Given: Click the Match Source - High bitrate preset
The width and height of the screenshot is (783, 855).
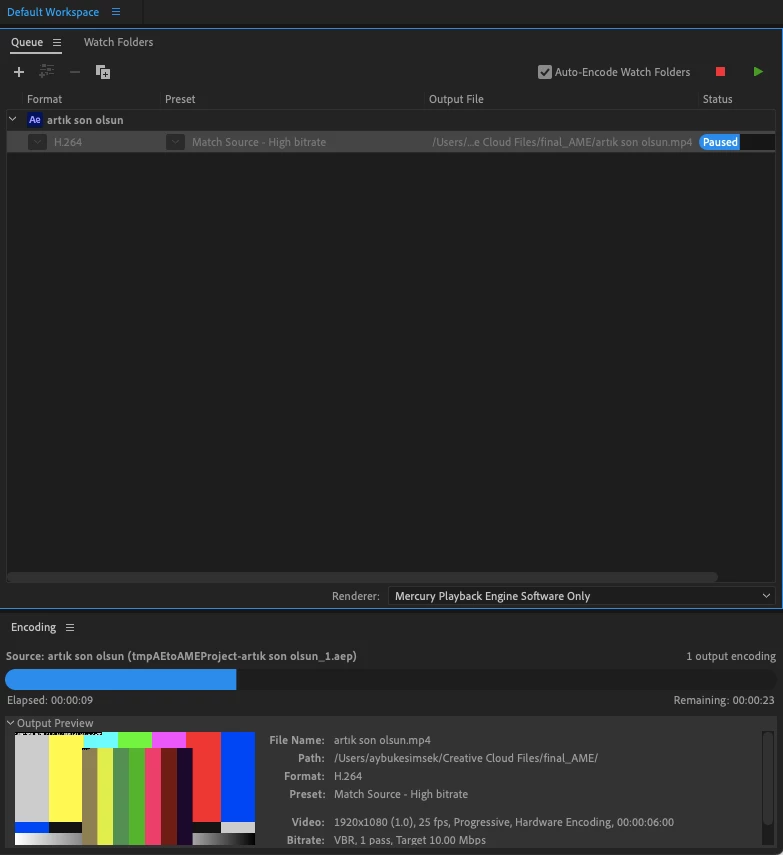Looking at the screenshot, I should click(x=259, y=142).
